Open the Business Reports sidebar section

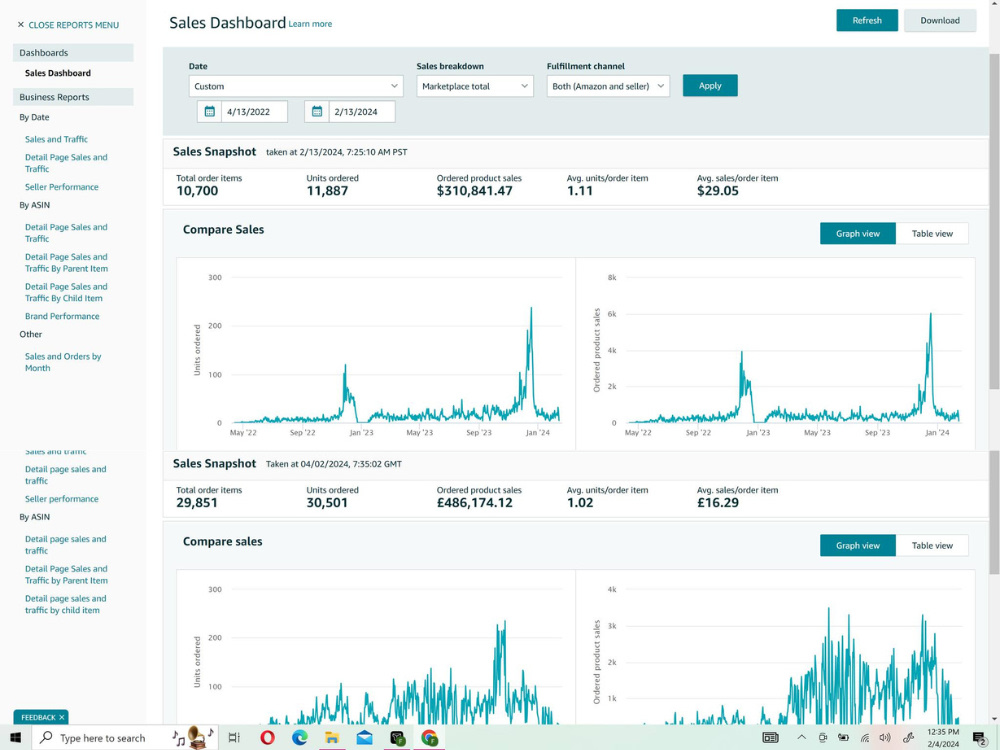73,97
